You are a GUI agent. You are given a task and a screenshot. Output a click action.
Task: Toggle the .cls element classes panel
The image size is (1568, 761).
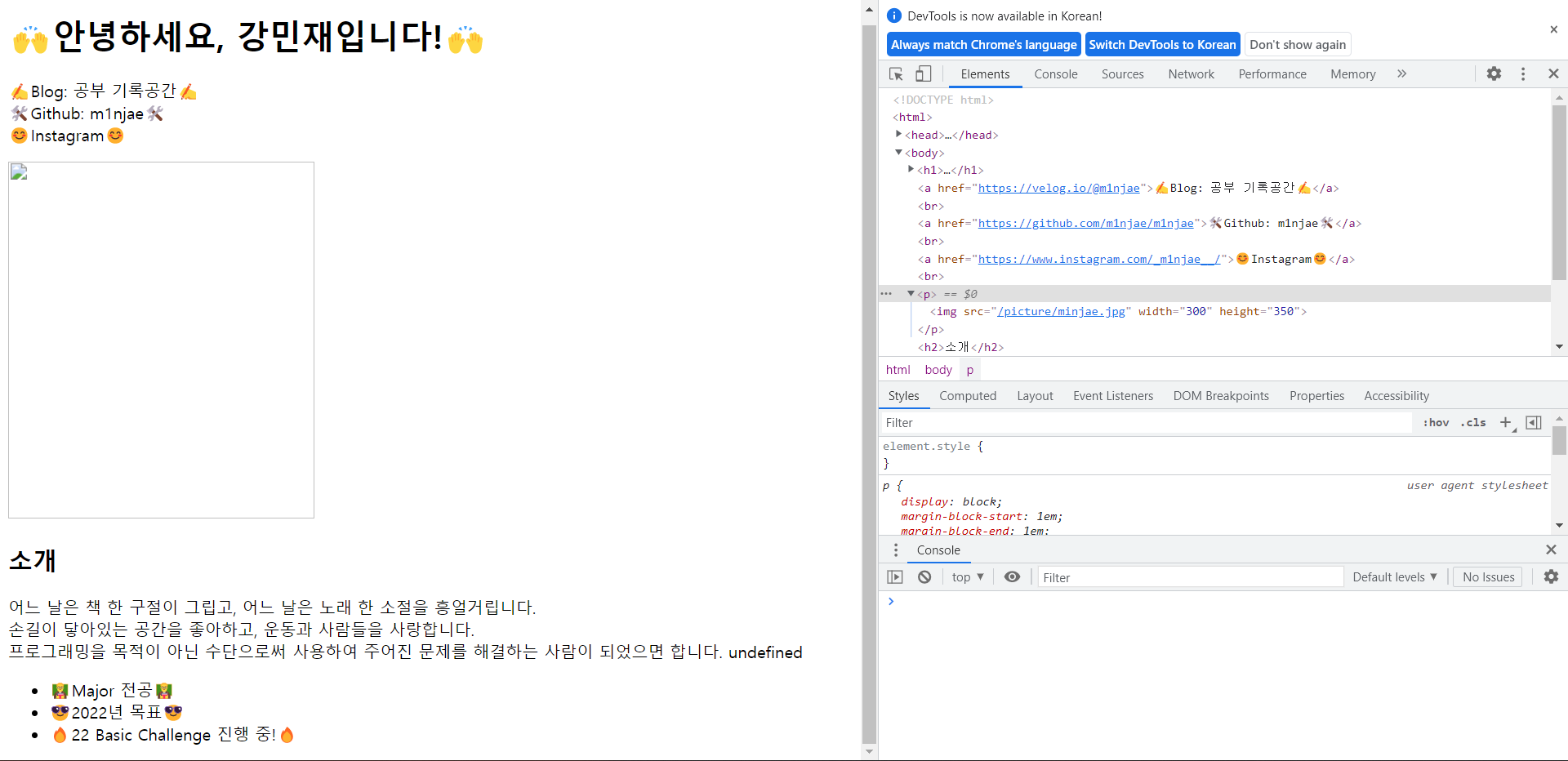click(x=1473, y=423)
